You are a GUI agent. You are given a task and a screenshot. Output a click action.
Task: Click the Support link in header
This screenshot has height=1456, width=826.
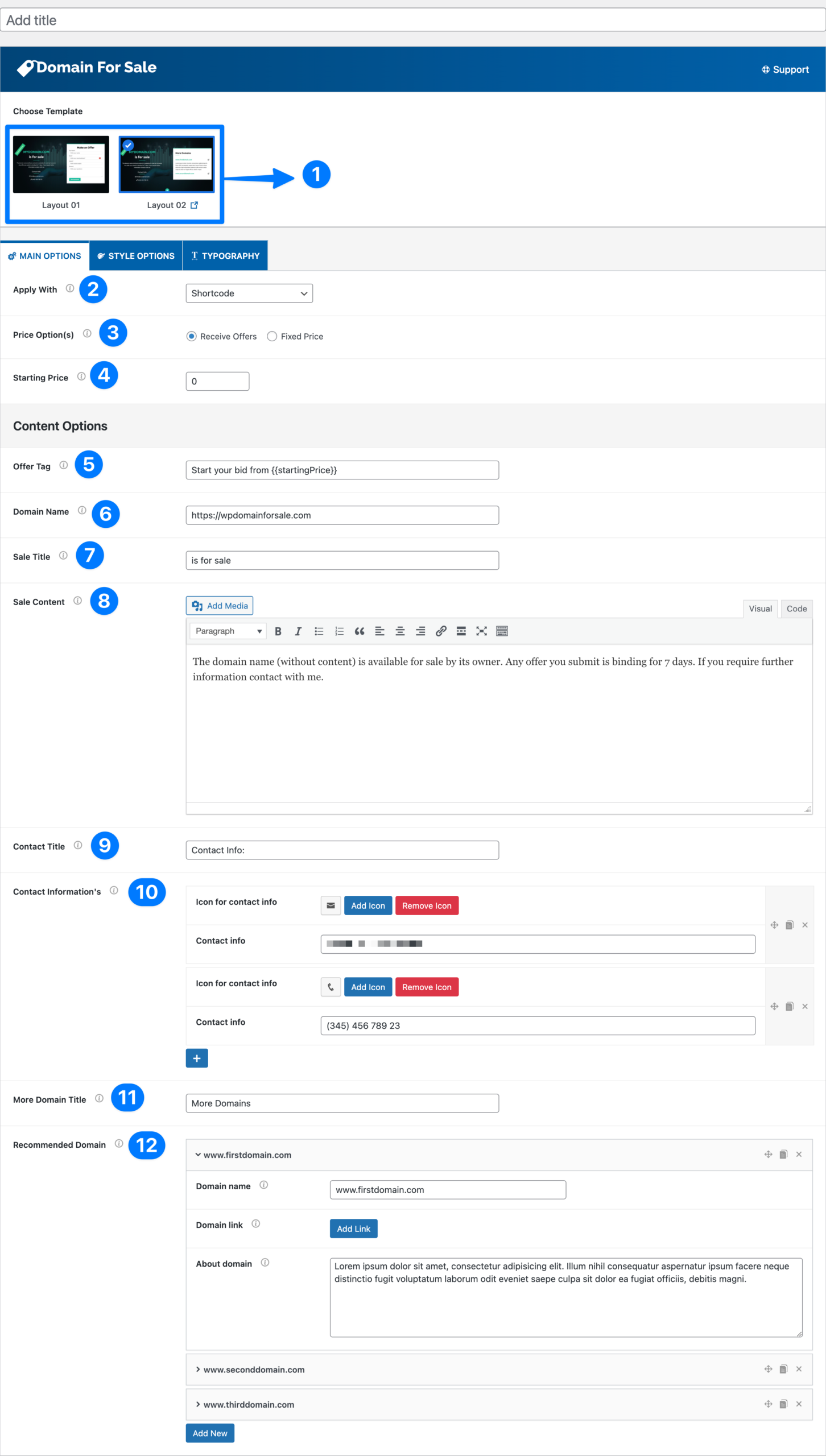point(785,69)
